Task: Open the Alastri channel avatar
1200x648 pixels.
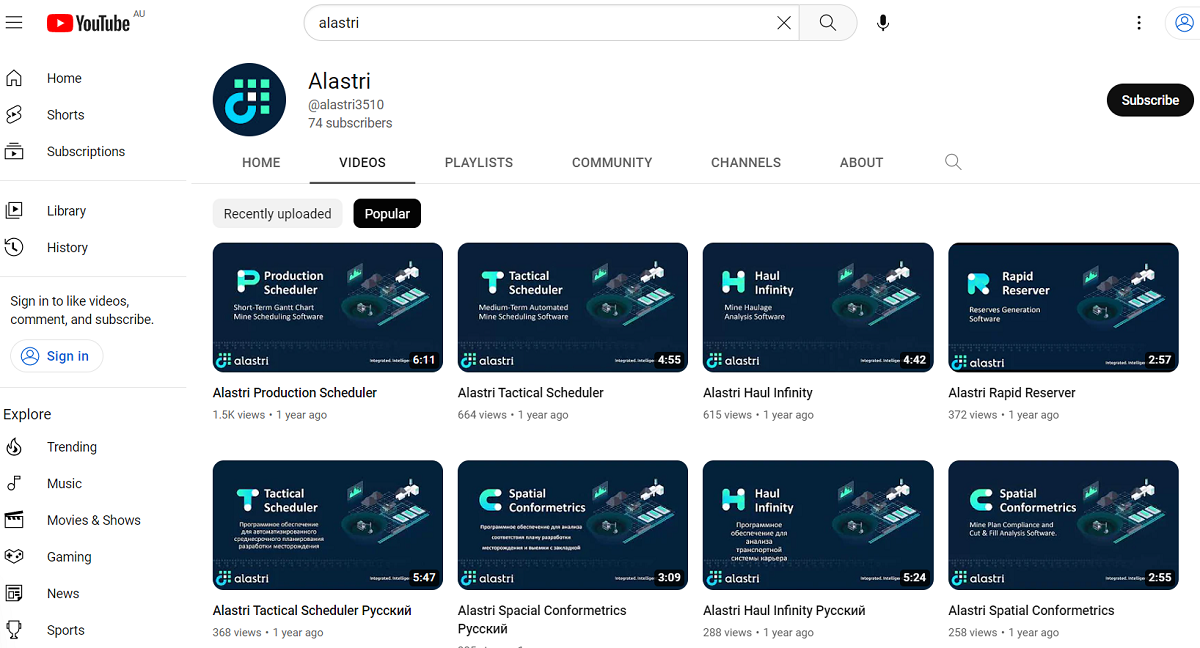Action: click(x=249, y=100)
